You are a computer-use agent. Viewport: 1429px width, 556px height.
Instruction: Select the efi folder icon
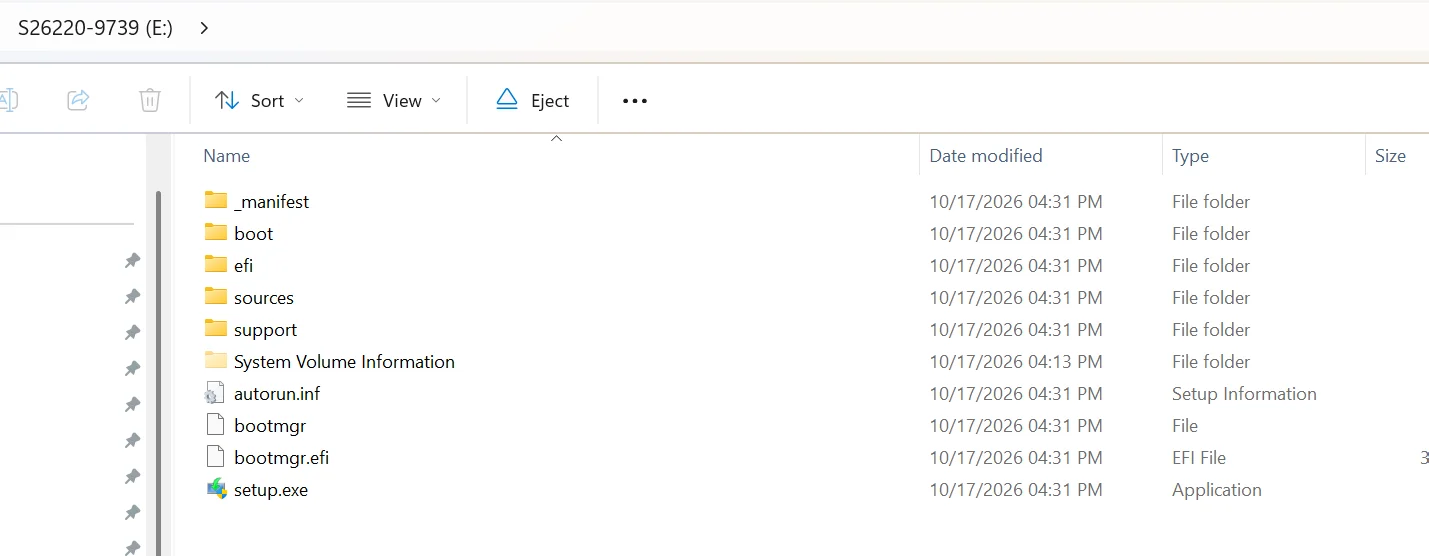(x=216, y=265)
